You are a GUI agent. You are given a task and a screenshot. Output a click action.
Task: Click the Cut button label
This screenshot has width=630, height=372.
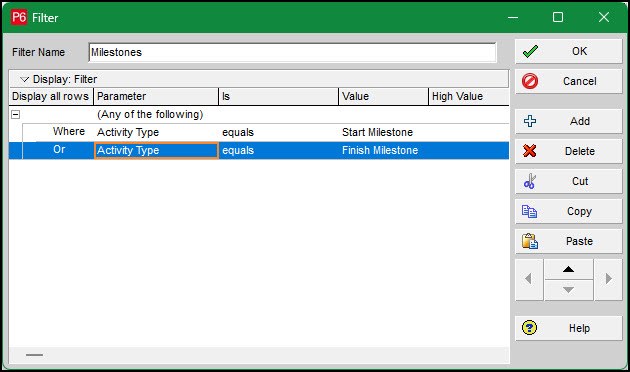pos(580,181)
